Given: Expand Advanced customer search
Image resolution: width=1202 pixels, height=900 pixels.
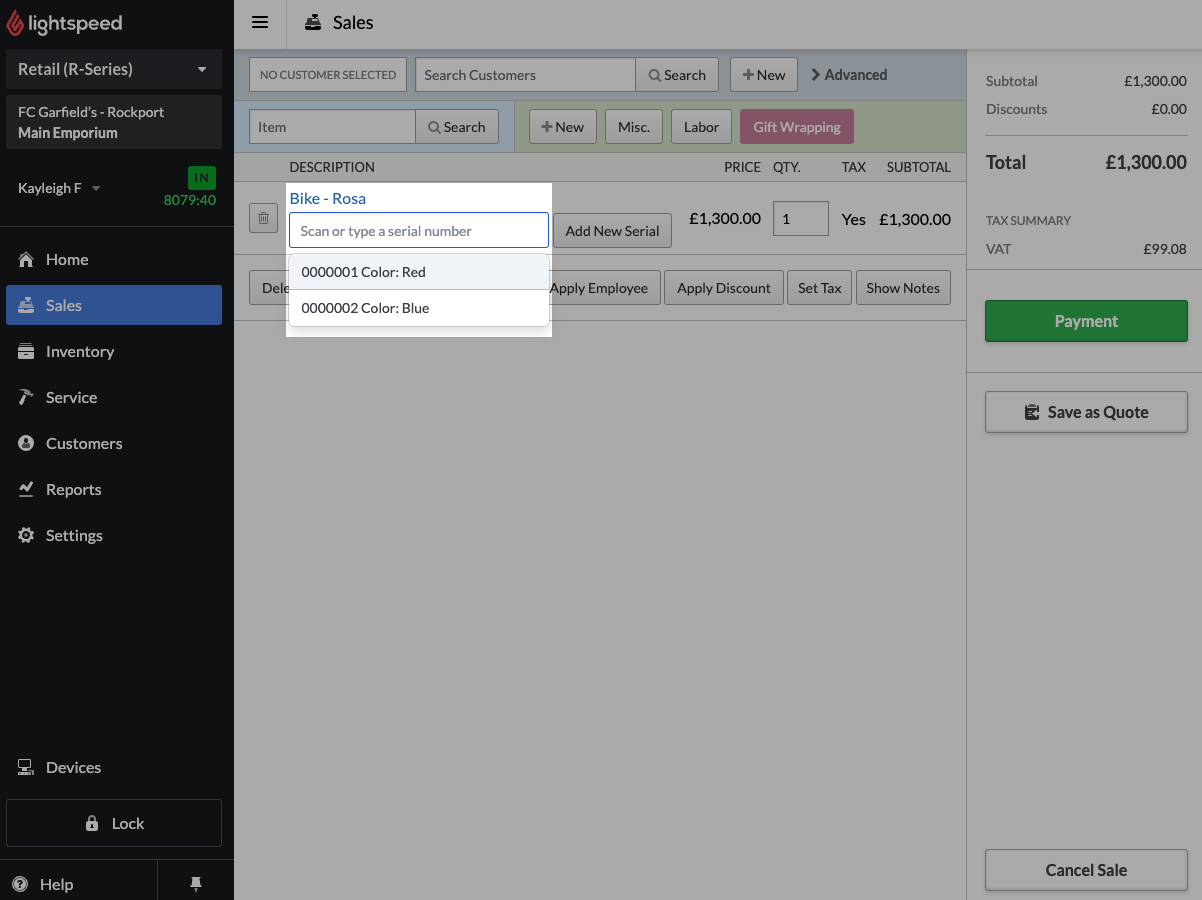Looking at the screenshot, I should 848,75.
